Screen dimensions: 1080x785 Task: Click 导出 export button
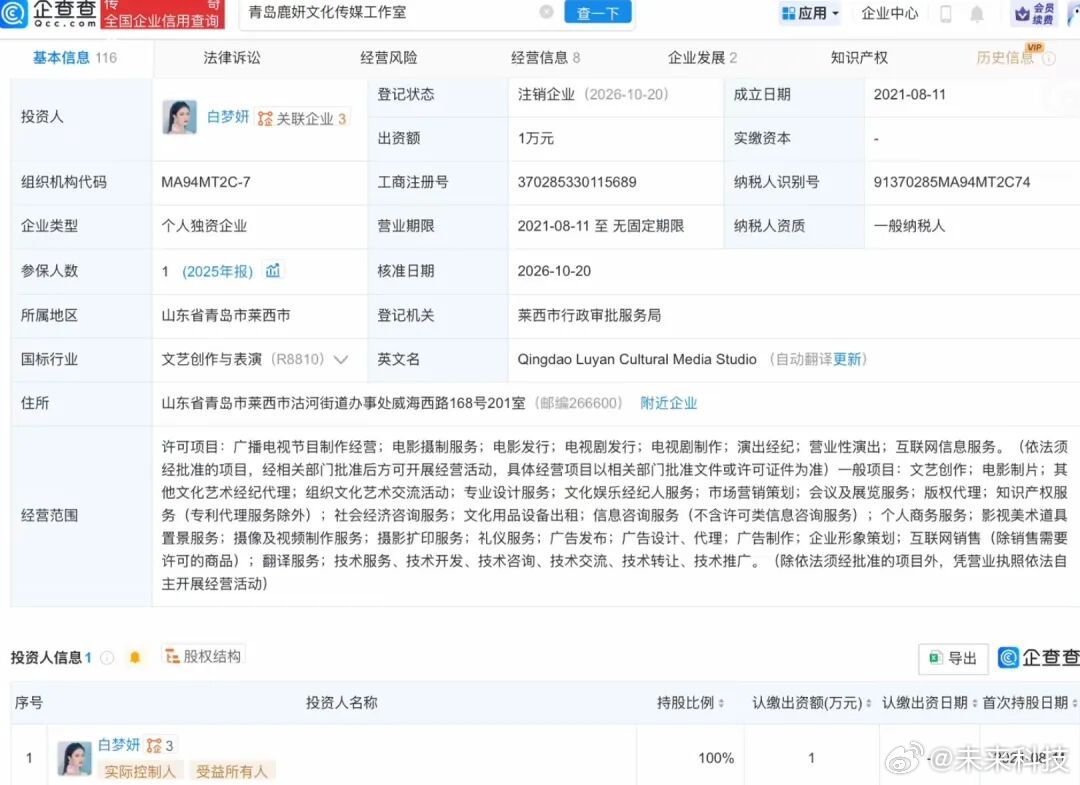tap(953, 658)
